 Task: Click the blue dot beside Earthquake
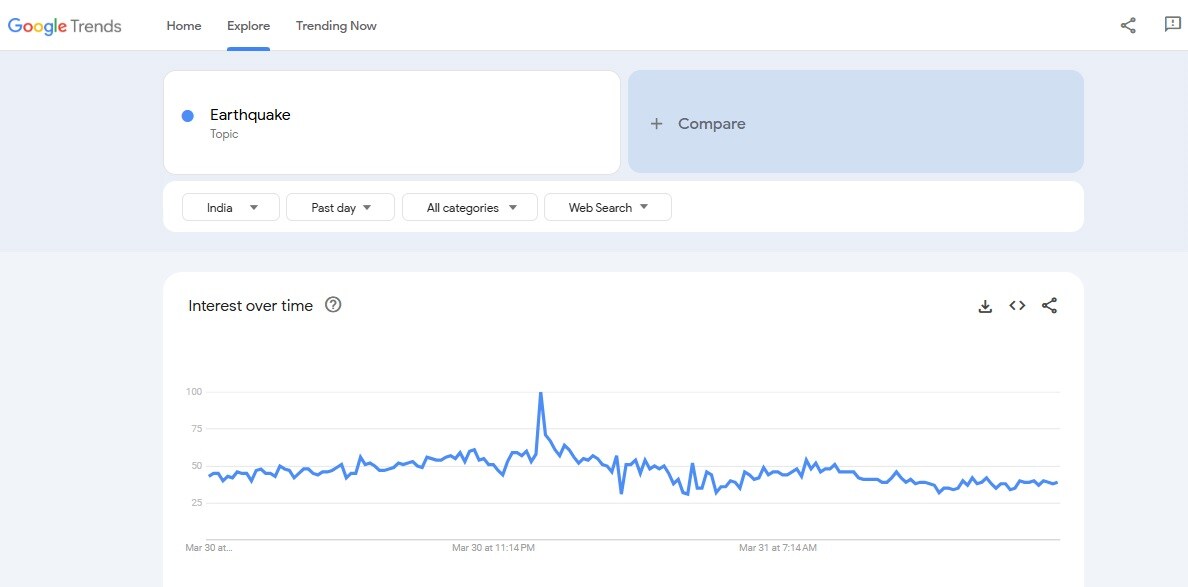(187, 116)
